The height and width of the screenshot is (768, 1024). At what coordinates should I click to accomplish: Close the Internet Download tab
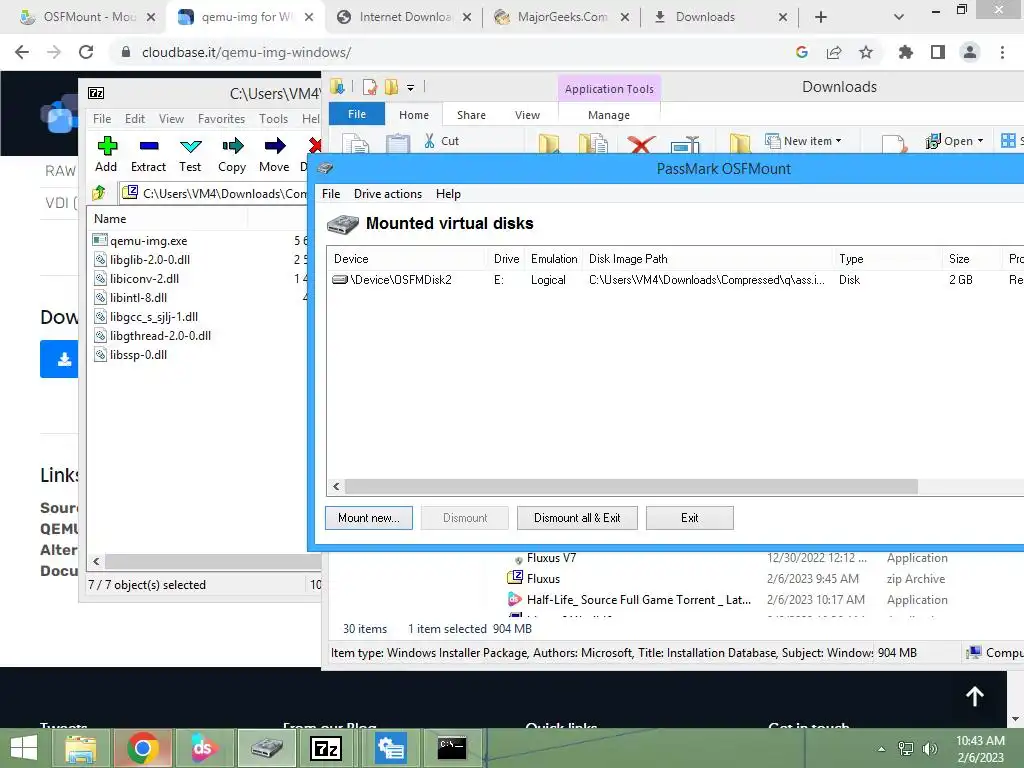pyautogui.click(x=467, y=18)
